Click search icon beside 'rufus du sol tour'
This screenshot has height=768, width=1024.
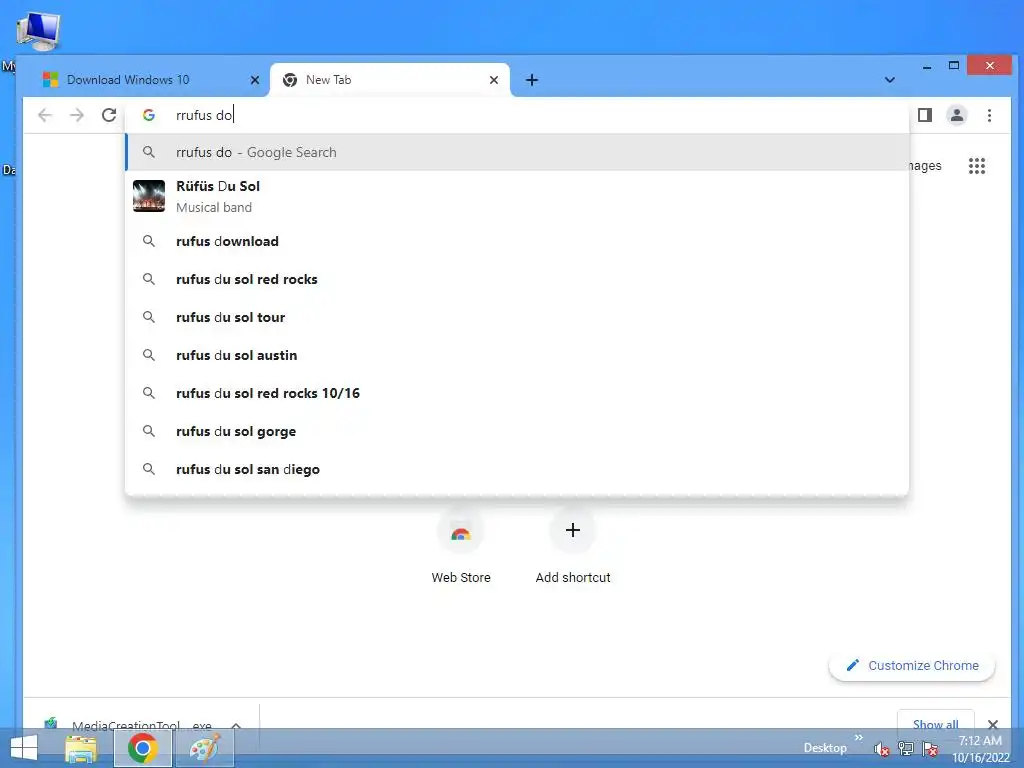click(149, 317)
